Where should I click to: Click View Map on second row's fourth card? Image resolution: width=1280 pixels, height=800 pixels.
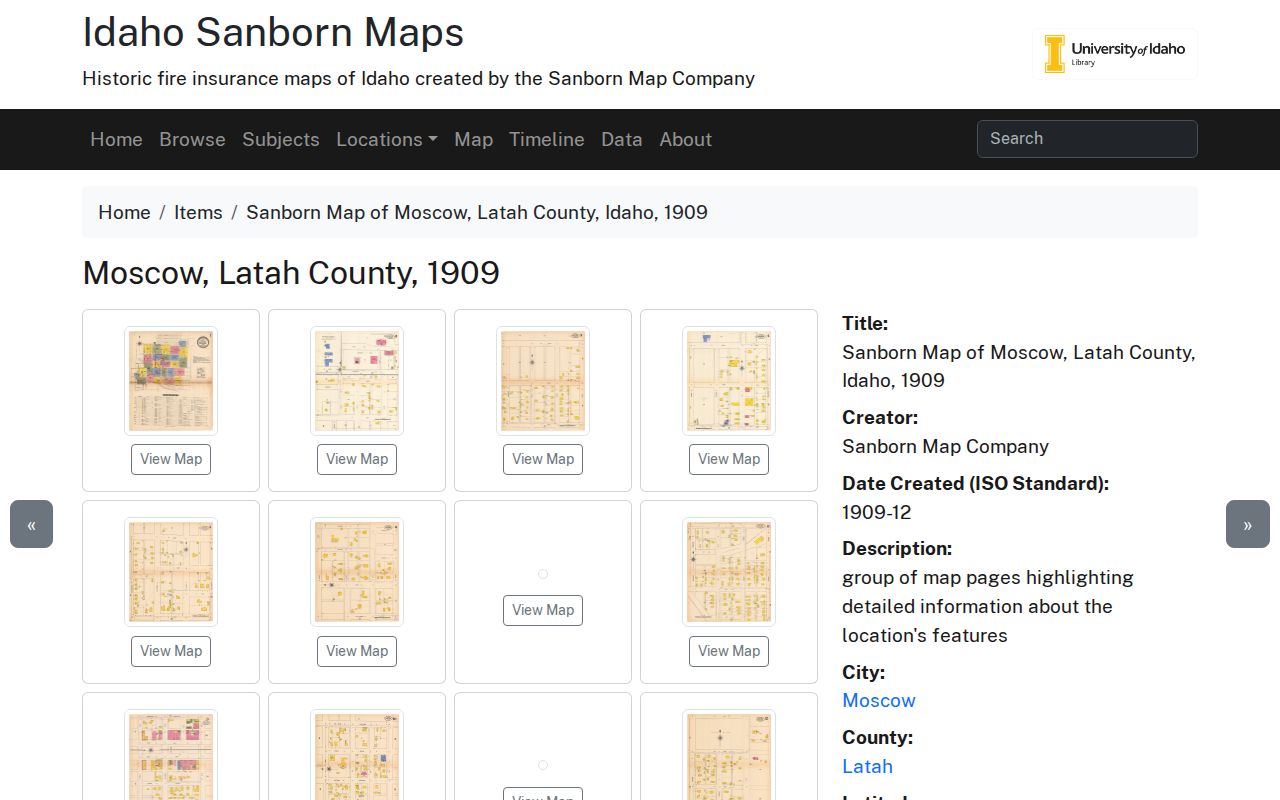point(729,651)
